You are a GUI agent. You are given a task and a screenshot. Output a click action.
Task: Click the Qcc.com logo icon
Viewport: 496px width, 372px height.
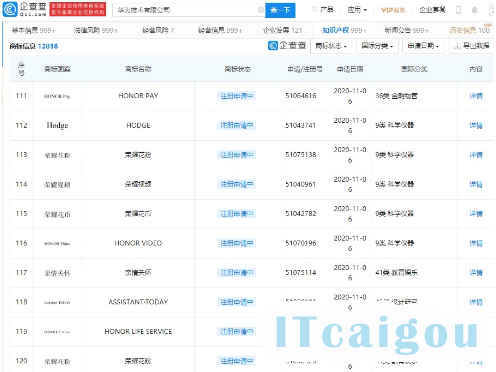point(10,9)
